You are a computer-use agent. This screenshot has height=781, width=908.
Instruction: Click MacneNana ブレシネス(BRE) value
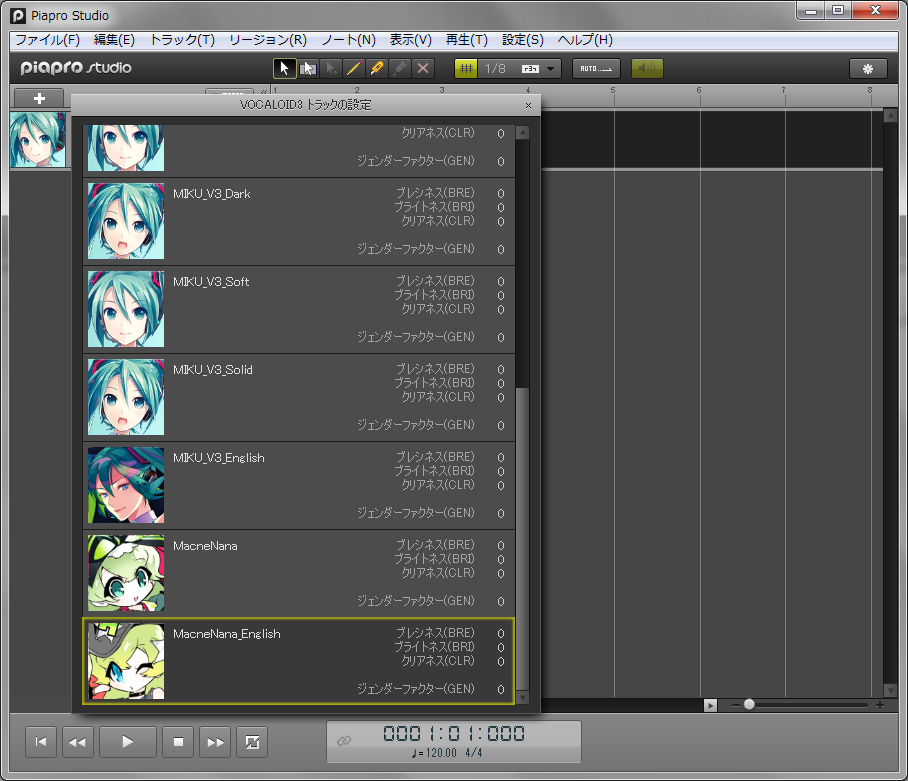(x=501, y=545)
